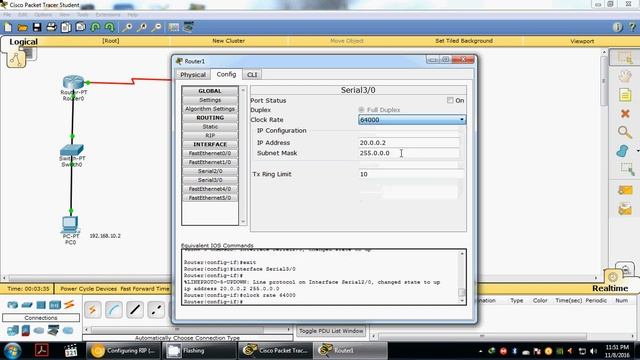640x360 pixels.
Task: Open the drawing palette icon
Action: tap(173, 27)
